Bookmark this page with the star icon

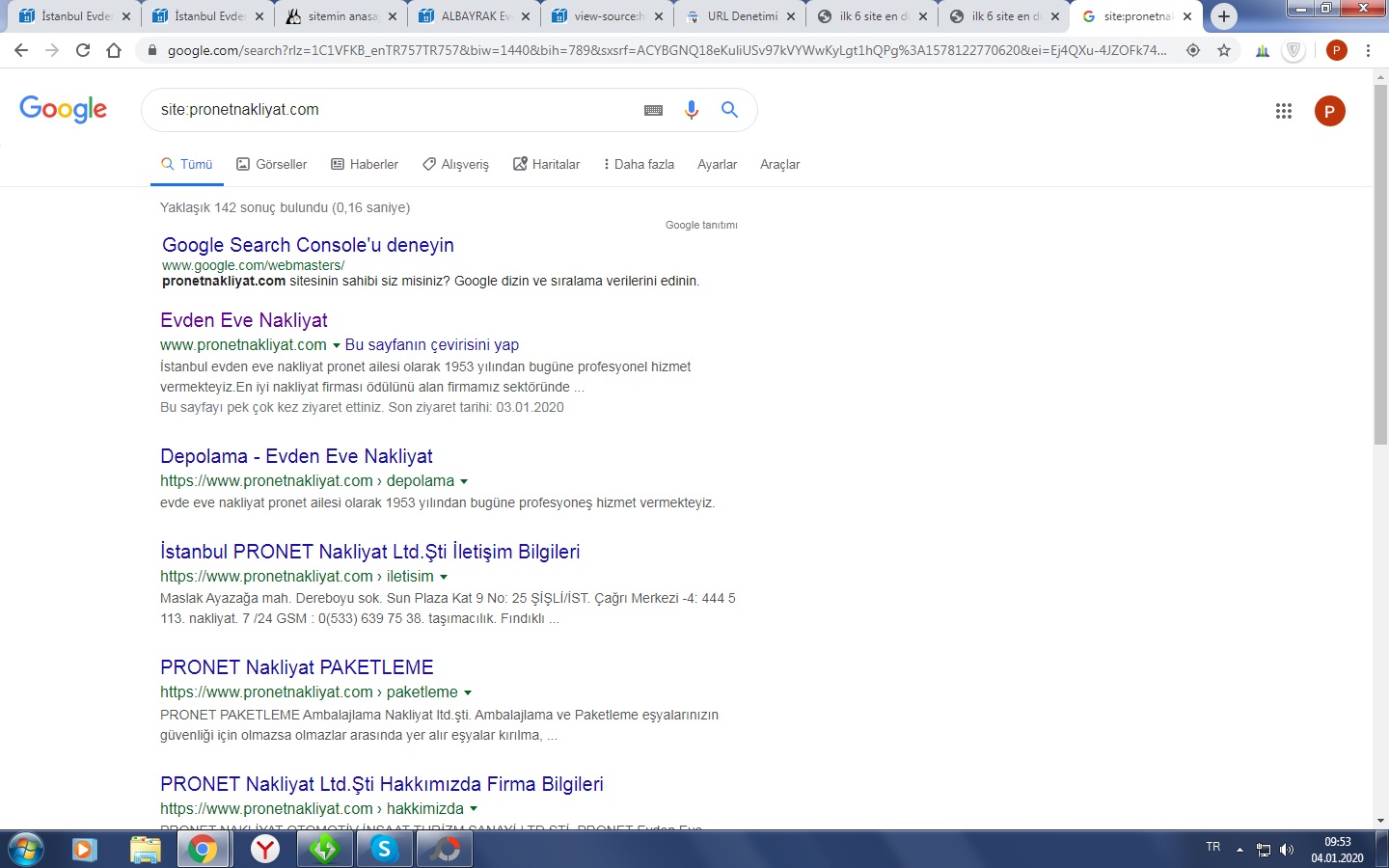(1224, 50)
